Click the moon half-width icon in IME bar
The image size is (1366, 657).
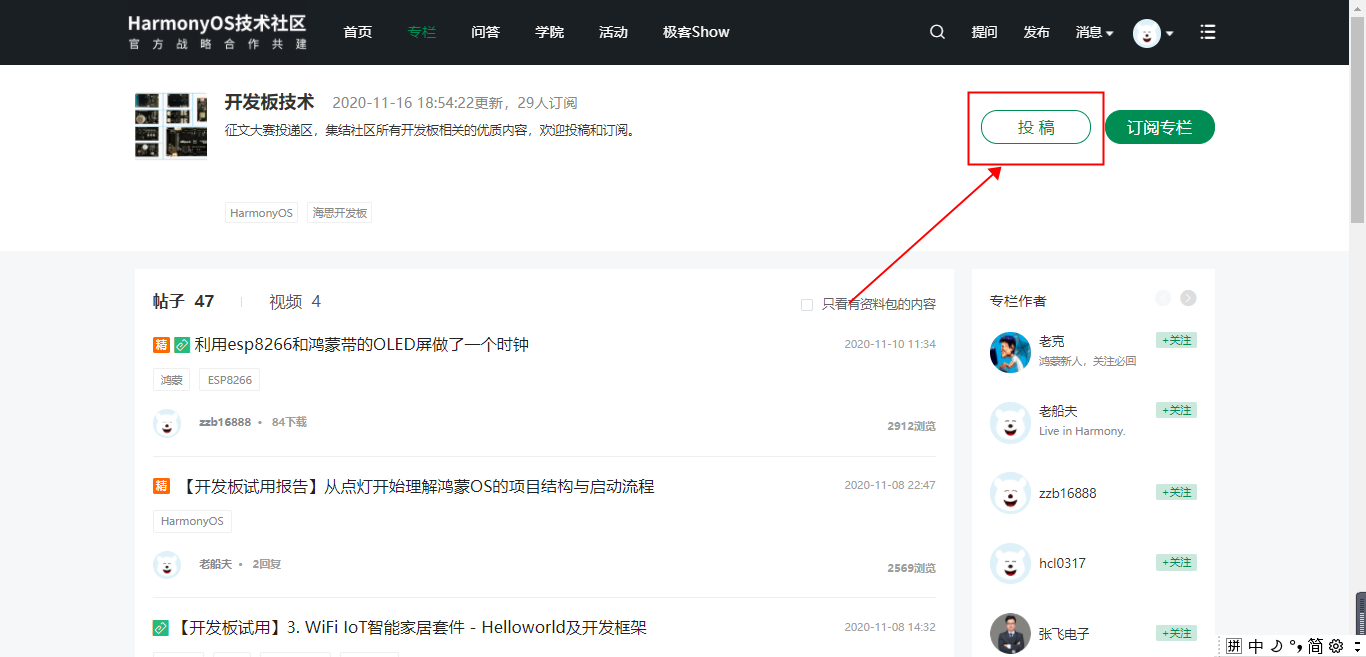pyautogui.click(x=1277, y=646)
